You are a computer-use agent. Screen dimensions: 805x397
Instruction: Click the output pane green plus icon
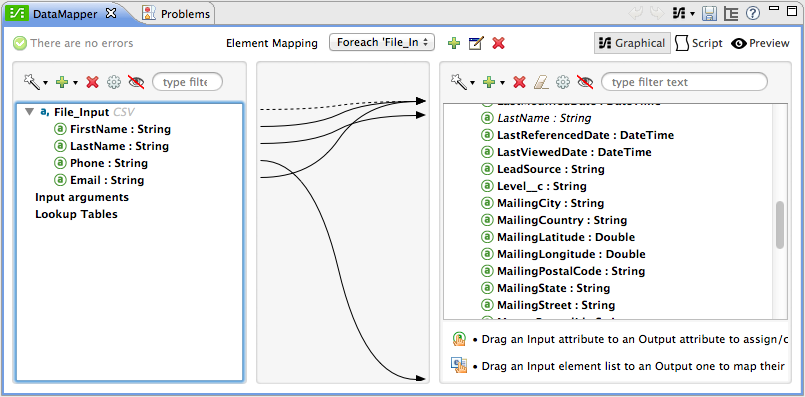[489, 82]
